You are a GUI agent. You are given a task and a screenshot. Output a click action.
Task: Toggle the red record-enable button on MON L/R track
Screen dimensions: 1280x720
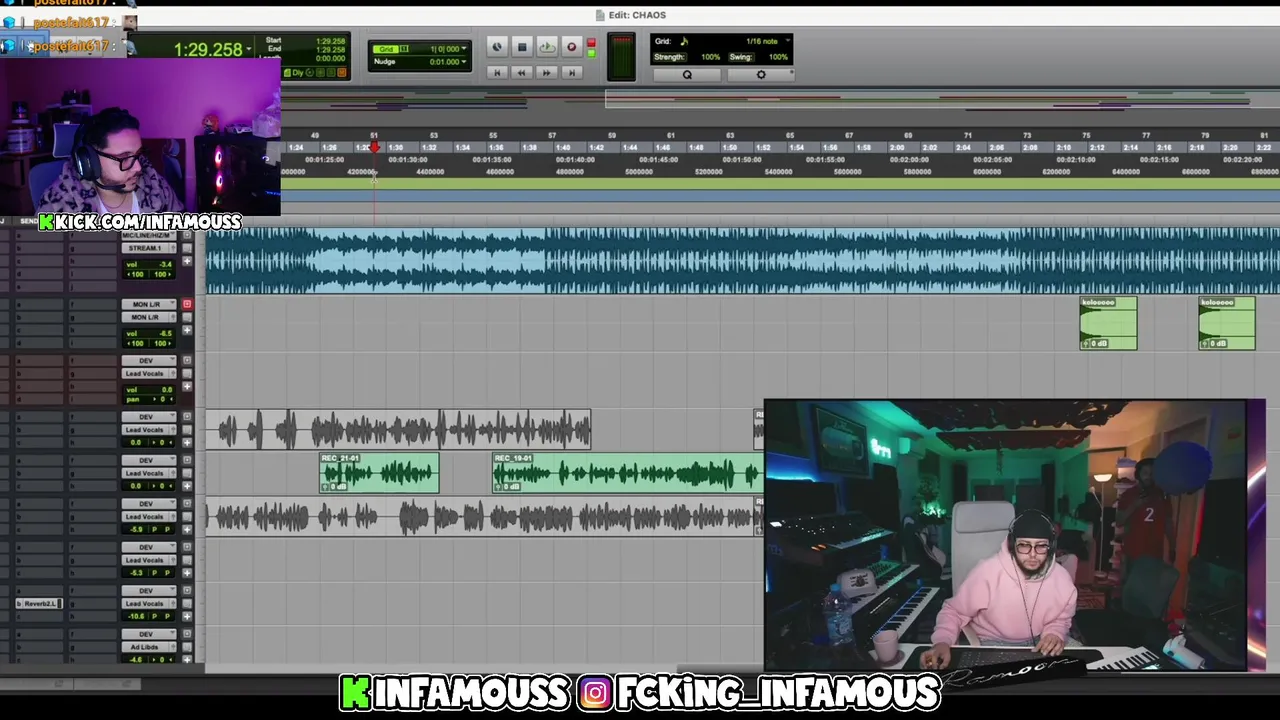(187, 304)
